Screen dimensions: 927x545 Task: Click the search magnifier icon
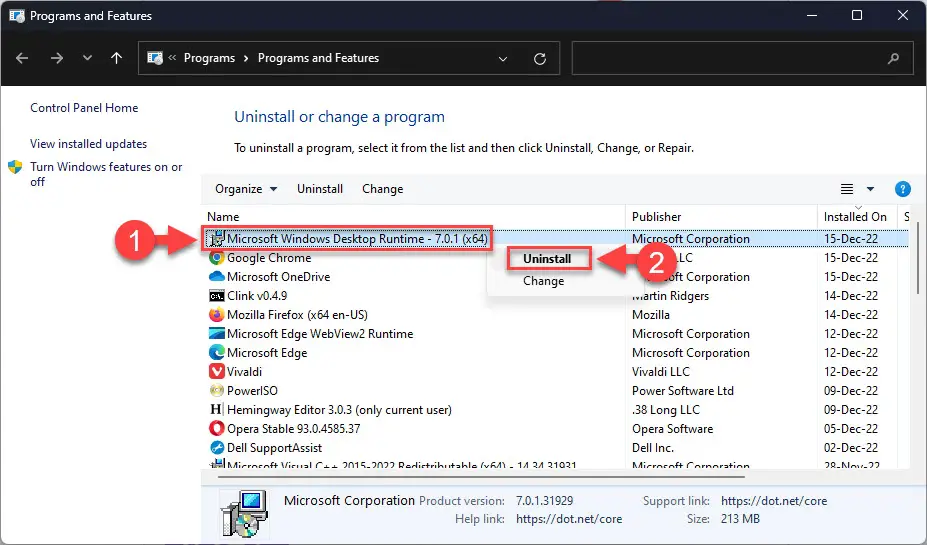coord(893,58)
